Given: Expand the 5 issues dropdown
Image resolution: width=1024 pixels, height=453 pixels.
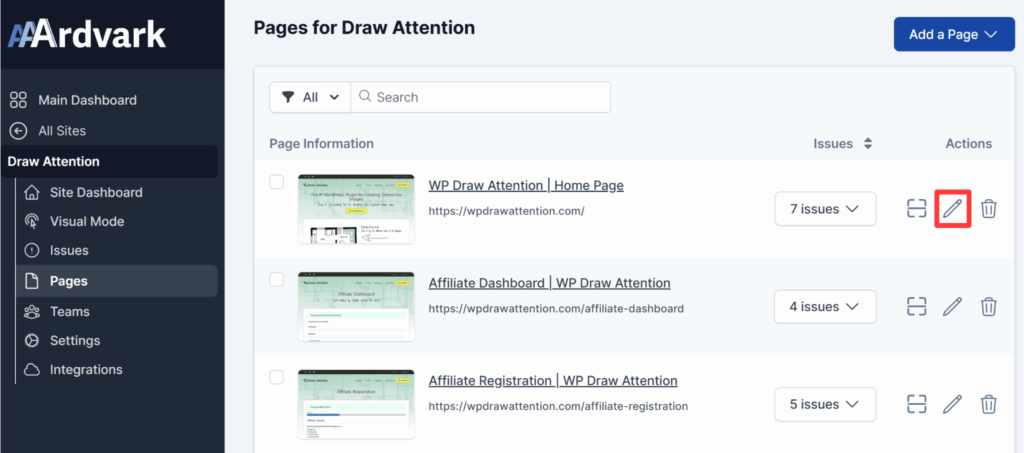Looking at the screenshot, I should point(825,404).
